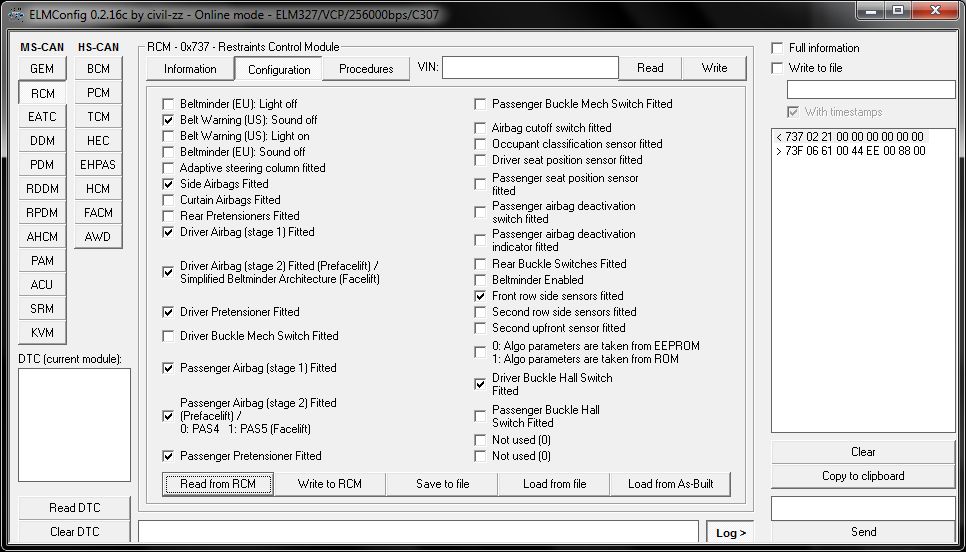Click Read from RCM button

218,484
